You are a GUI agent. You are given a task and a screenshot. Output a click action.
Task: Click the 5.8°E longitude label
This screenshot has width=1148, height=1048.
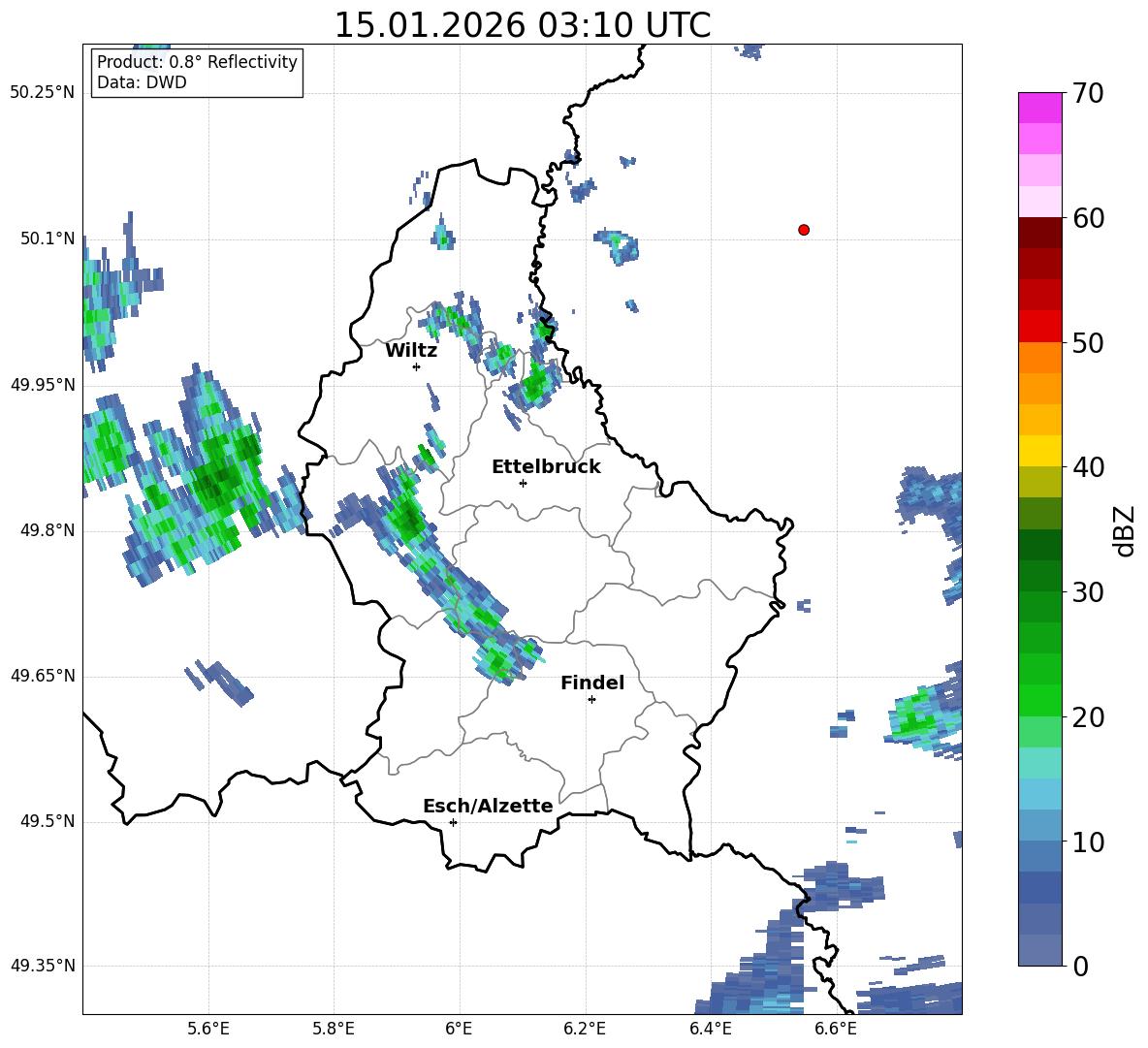(334, 1029)
